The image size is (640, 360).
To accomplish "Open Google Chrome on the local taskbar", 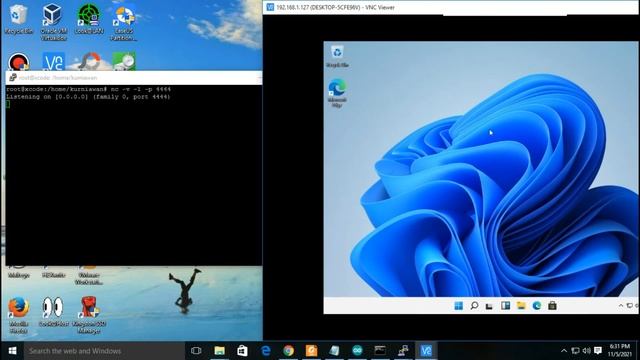I will click(288, 351).
